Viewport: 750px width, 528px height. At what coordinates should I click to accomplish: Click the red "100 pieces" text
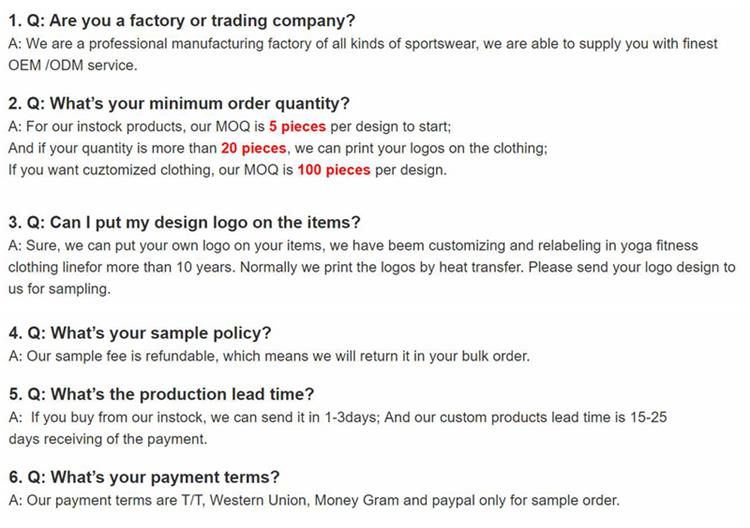[333, 170]
